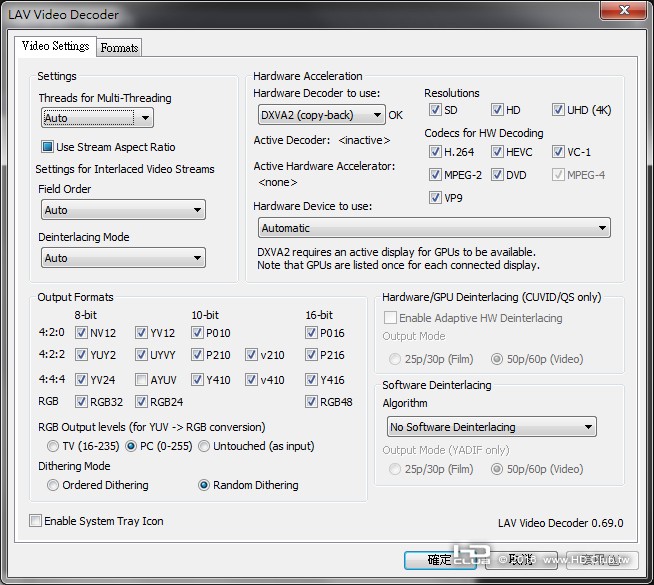Toggle P016 output format checkbox

coord(311,332)
